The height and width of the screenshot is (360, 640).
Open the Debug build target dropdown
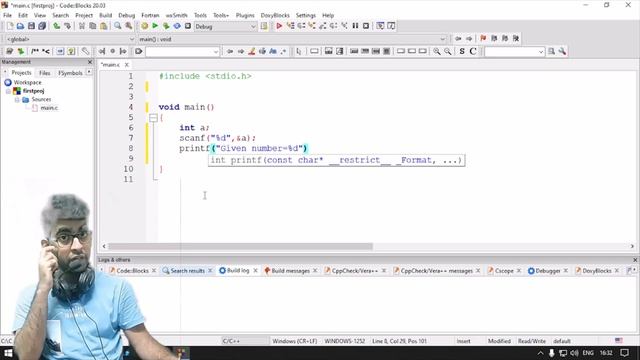[x=225, y=27]
